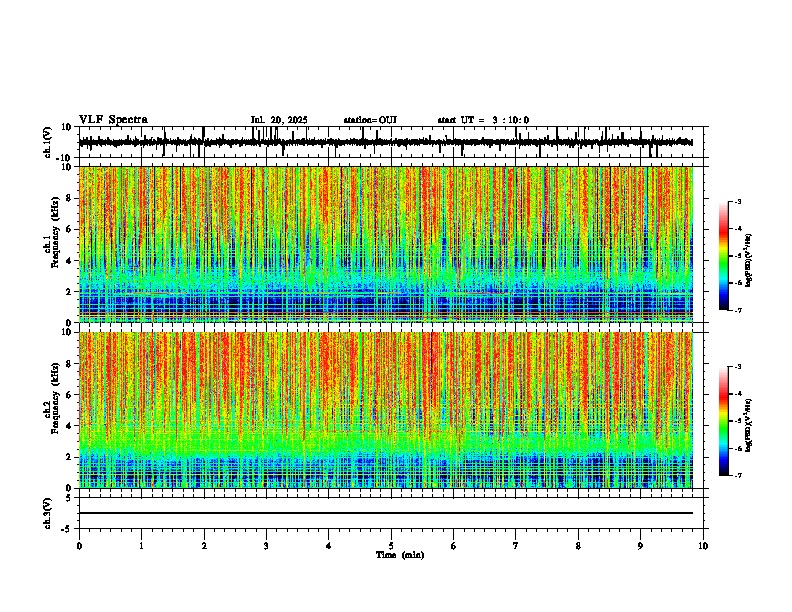
Task: Click the "VLF Spectra" title text
Action: [x=113, y=119]
